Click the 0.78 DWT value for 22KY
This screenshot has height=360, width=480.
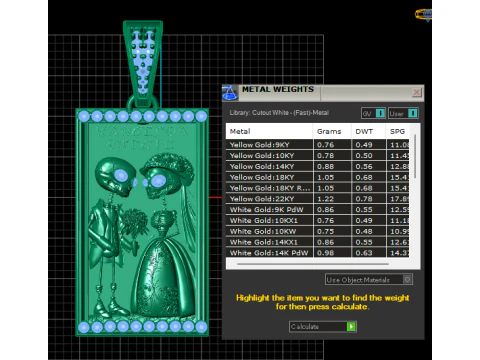[x=364, y=199]
